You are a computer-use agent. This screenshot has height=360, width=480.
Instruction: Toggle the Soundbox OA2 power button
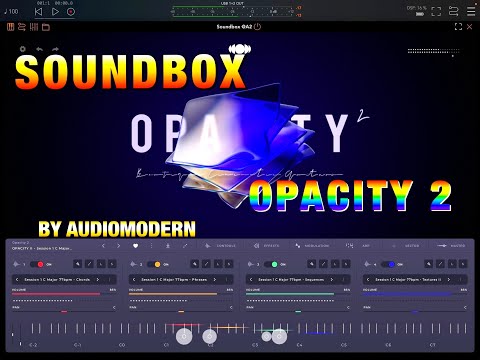[x=257, y=27]
